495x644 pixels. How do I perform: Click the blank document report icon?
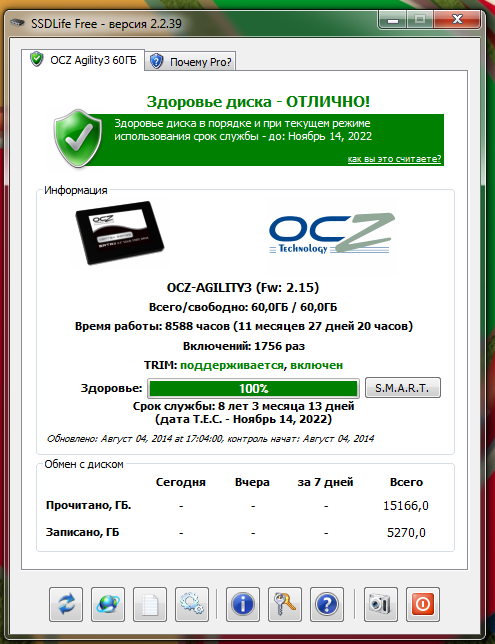pyautogui.click(x=150, y=604)
